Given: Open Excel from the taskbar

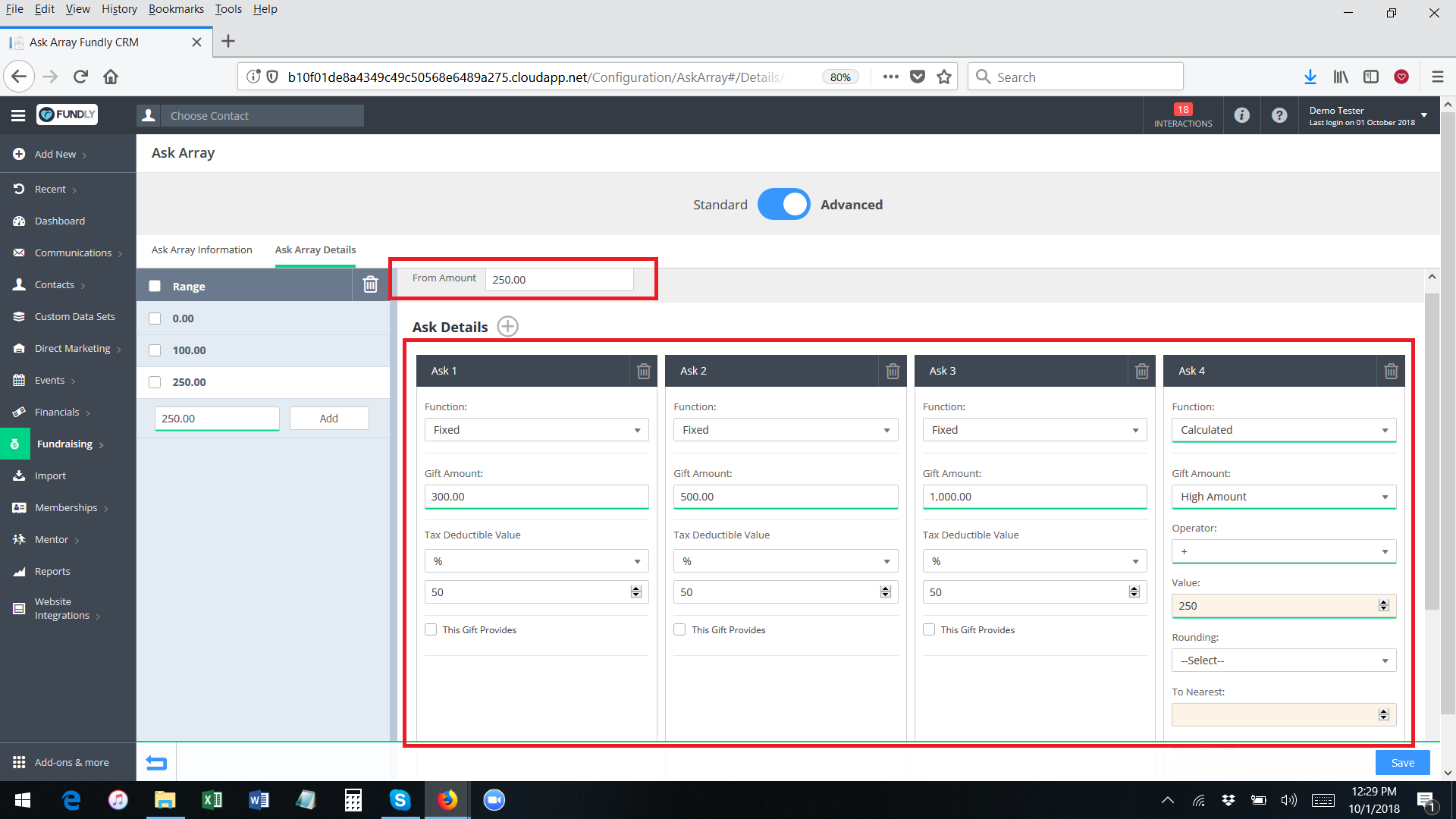Looking at the screenshot, I should [x=212, y=800].
